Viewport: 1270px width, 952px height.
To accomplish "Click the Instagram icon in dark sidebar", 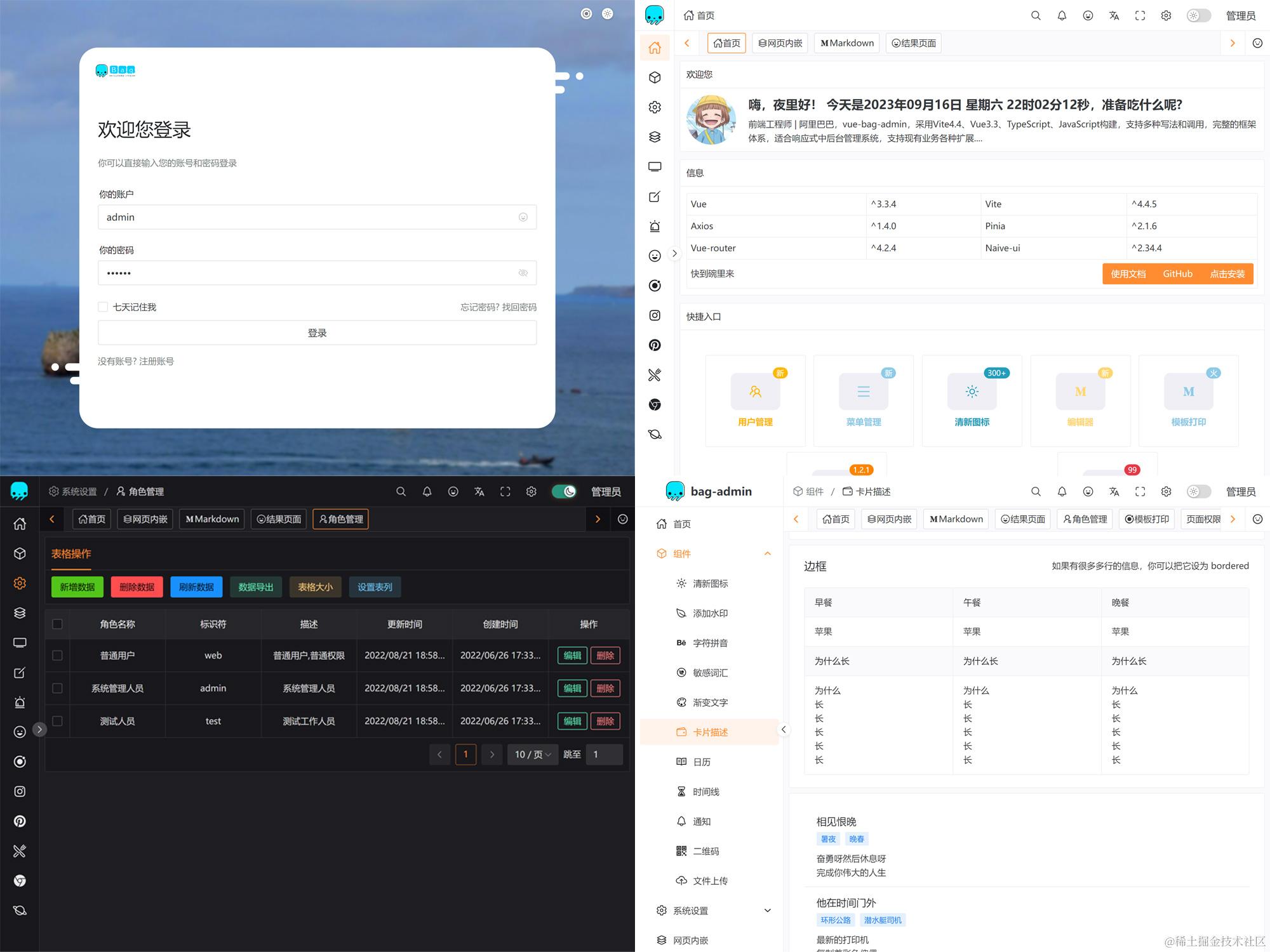I will click(x=20, y=791).
